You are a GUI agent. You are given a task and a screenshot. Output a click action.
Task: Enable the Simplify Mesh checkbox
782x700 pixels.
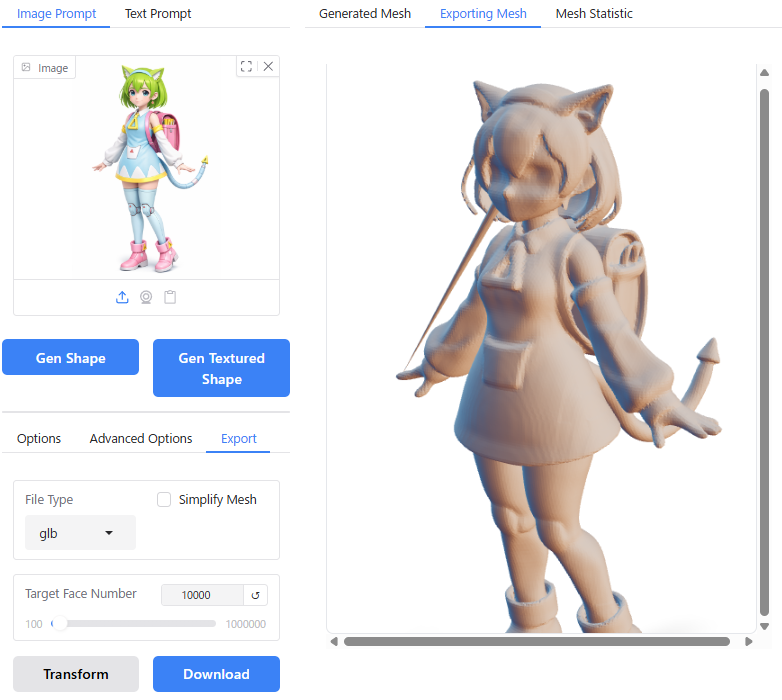click(164, 499)
